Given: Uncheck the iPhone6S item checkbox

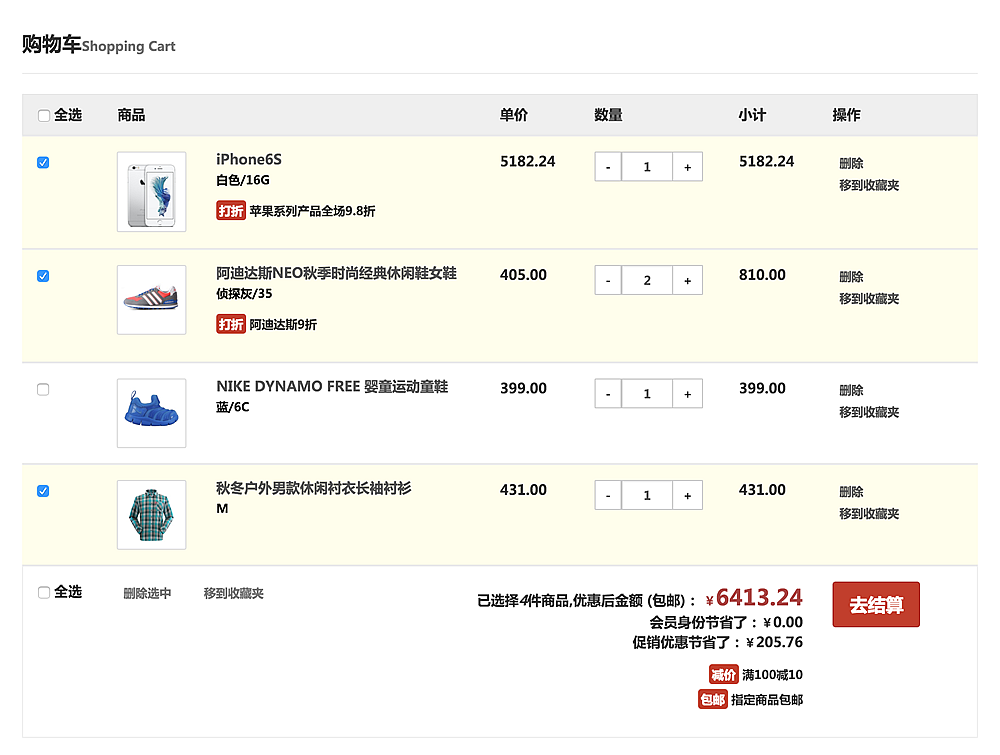Looking at the screenshot, I should (x=43, y=163).
